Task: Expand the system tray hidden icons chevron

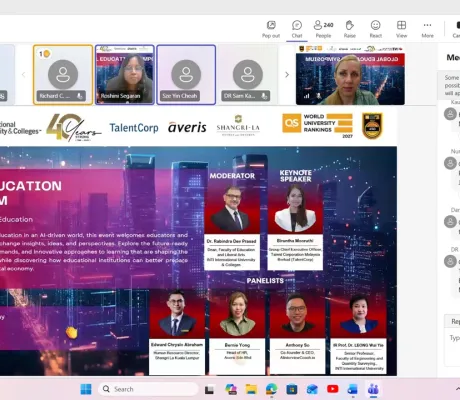Action: click(x=457, y=389)
